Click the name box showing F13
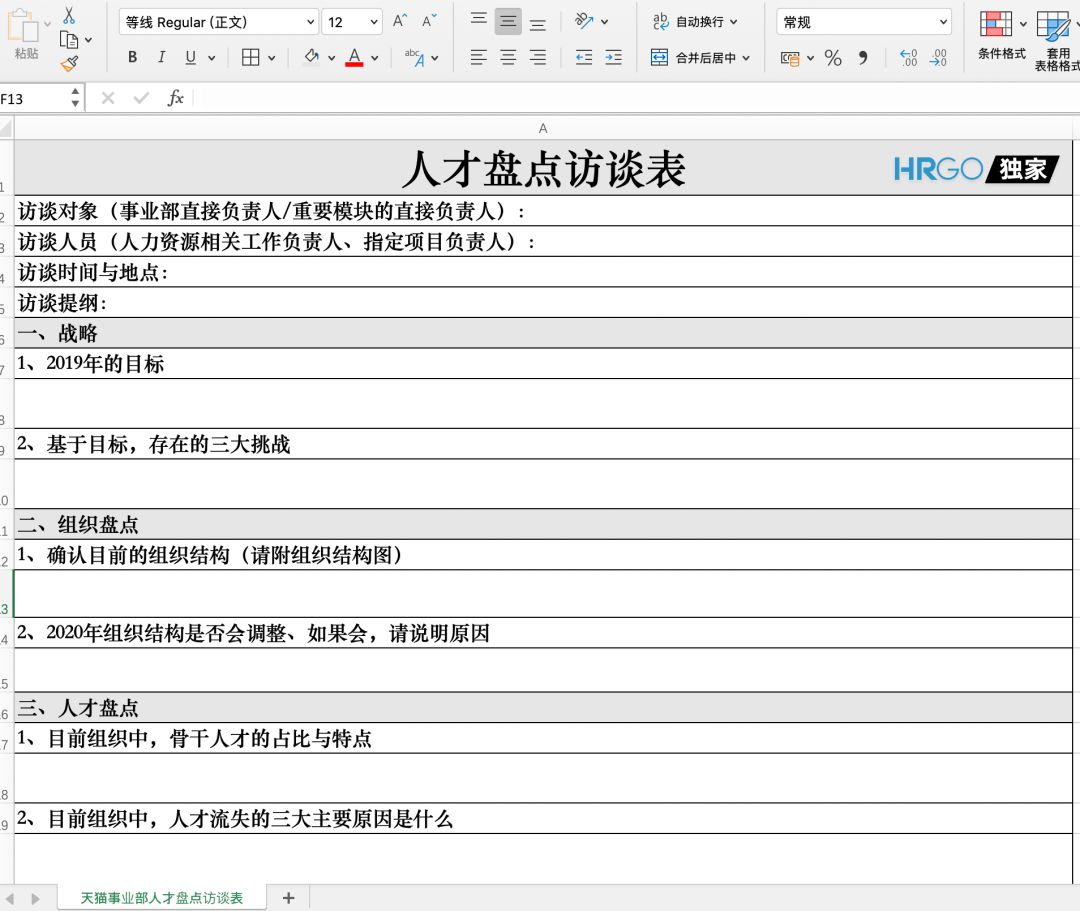 [33, 98]
